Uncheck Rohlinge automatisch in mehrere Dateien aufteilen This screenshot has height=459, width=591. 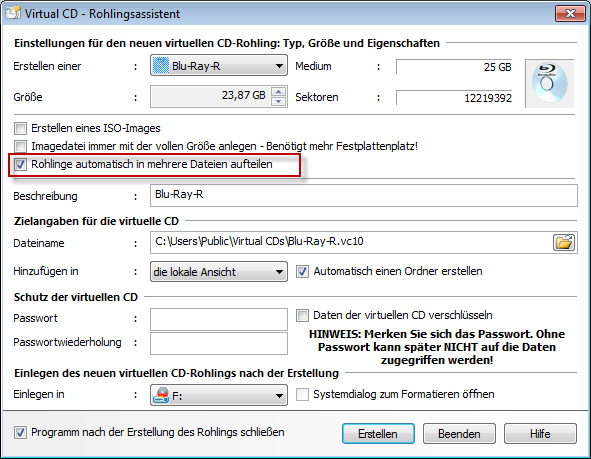pos(20,164)
